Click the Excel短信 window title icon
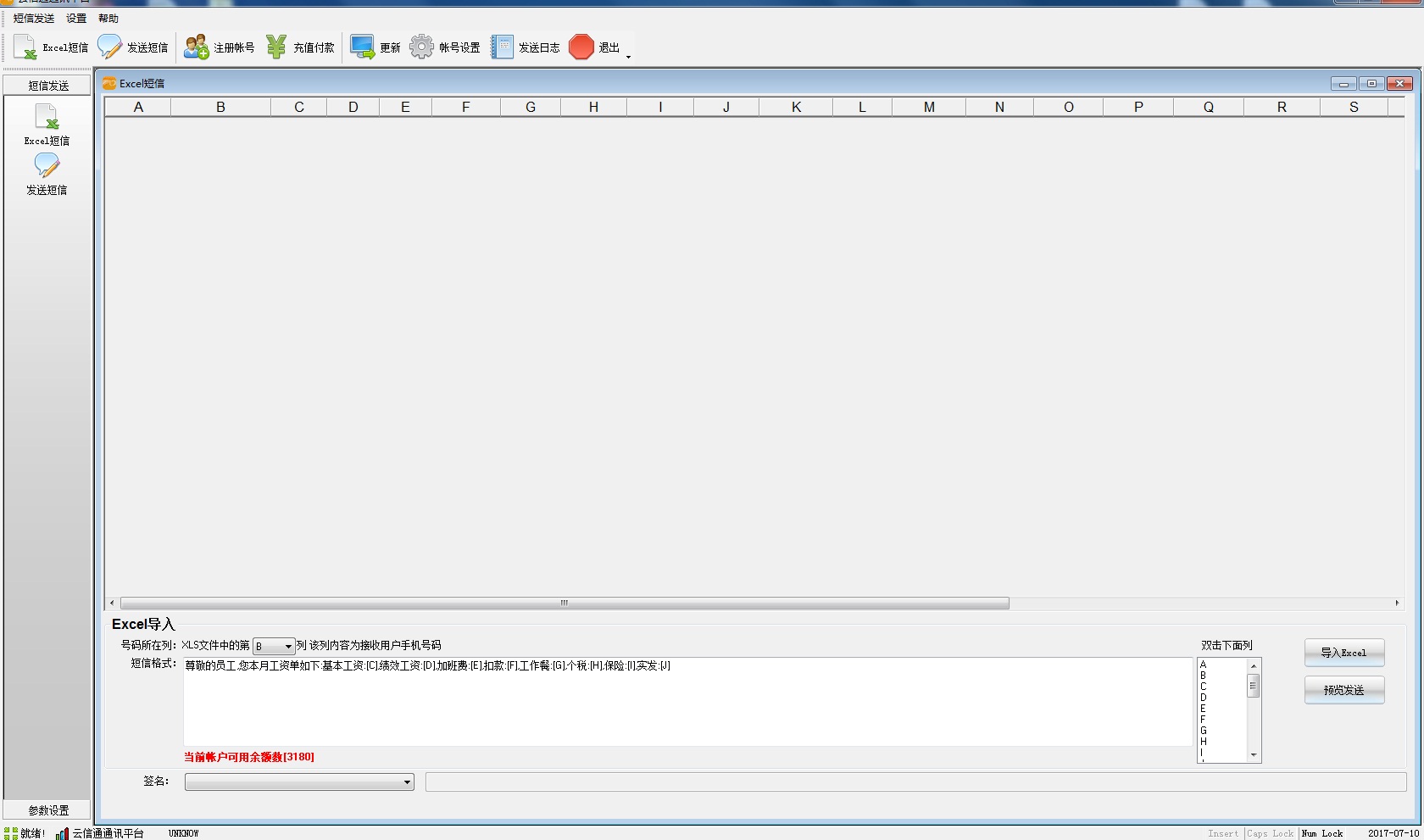The width and height of the screenshot is (1424, 840). [109, 83]
